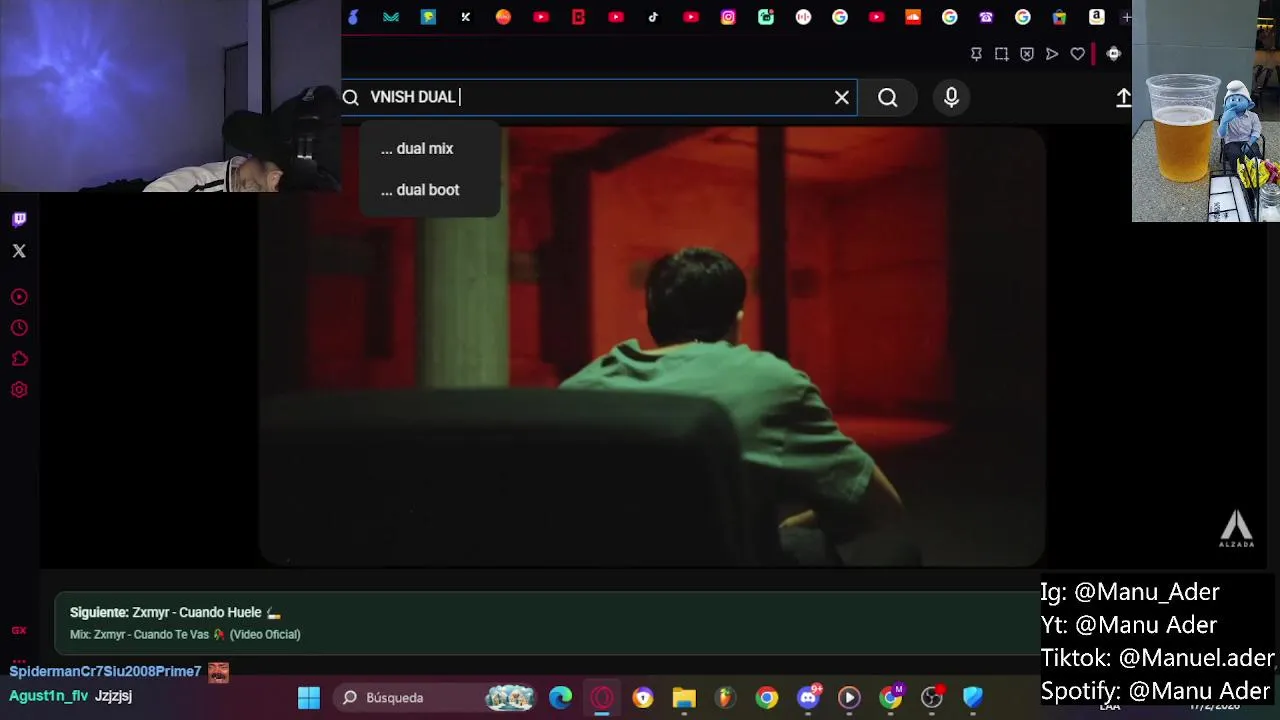This screenshot has height=720, width=1280.
Task: Open a new browser tab
Action: [1126, 17]
